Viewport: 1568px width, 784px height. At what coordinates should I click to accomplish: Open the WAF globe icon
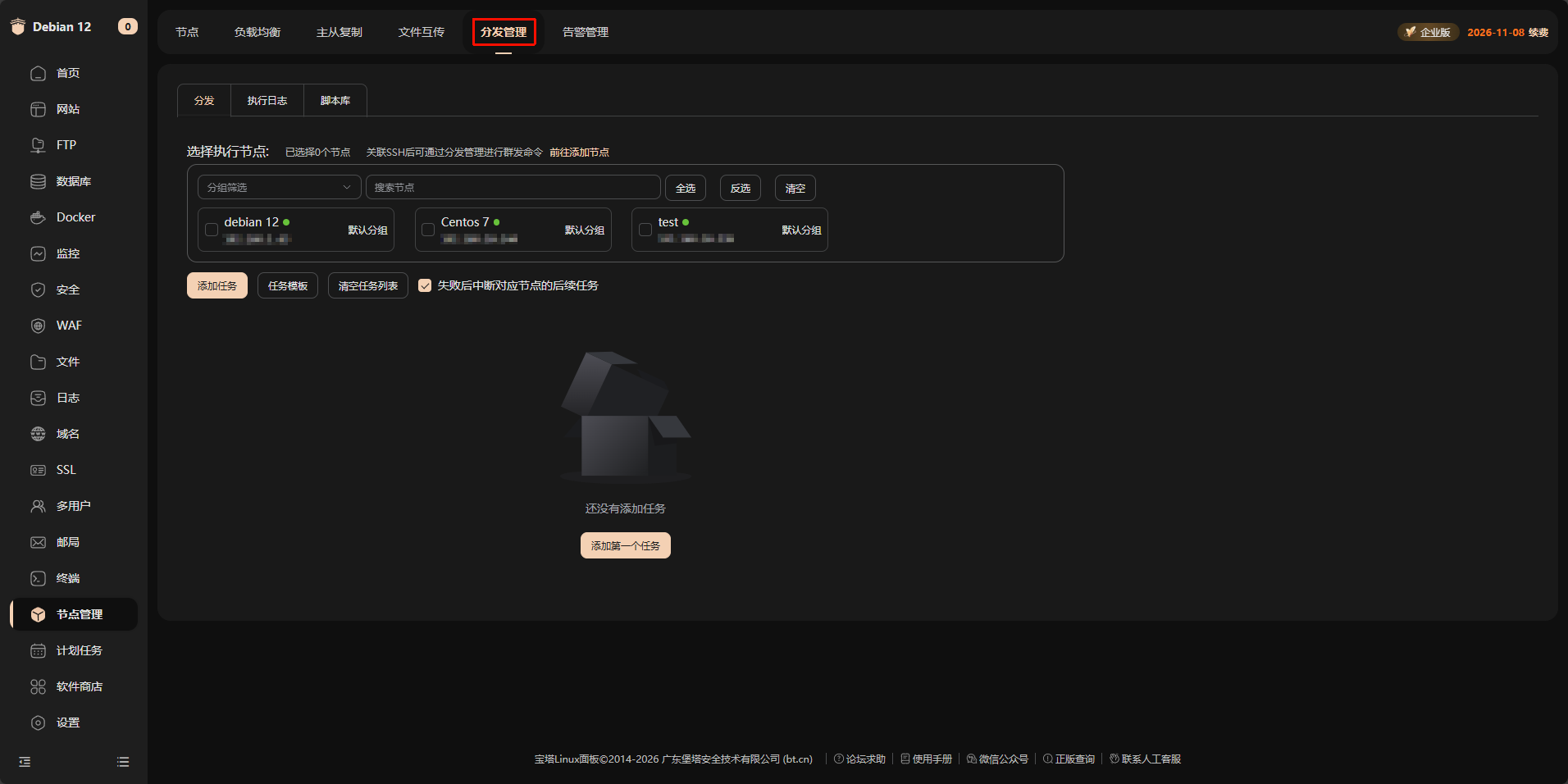pyautogui.click(x=38, y=326)
